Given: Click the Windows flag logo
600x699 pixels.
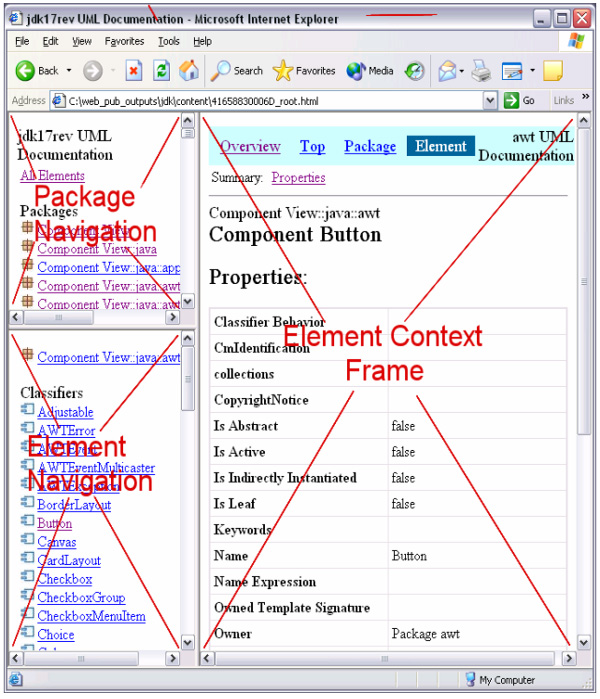Looking at the screenshot, I should (576, 41).
